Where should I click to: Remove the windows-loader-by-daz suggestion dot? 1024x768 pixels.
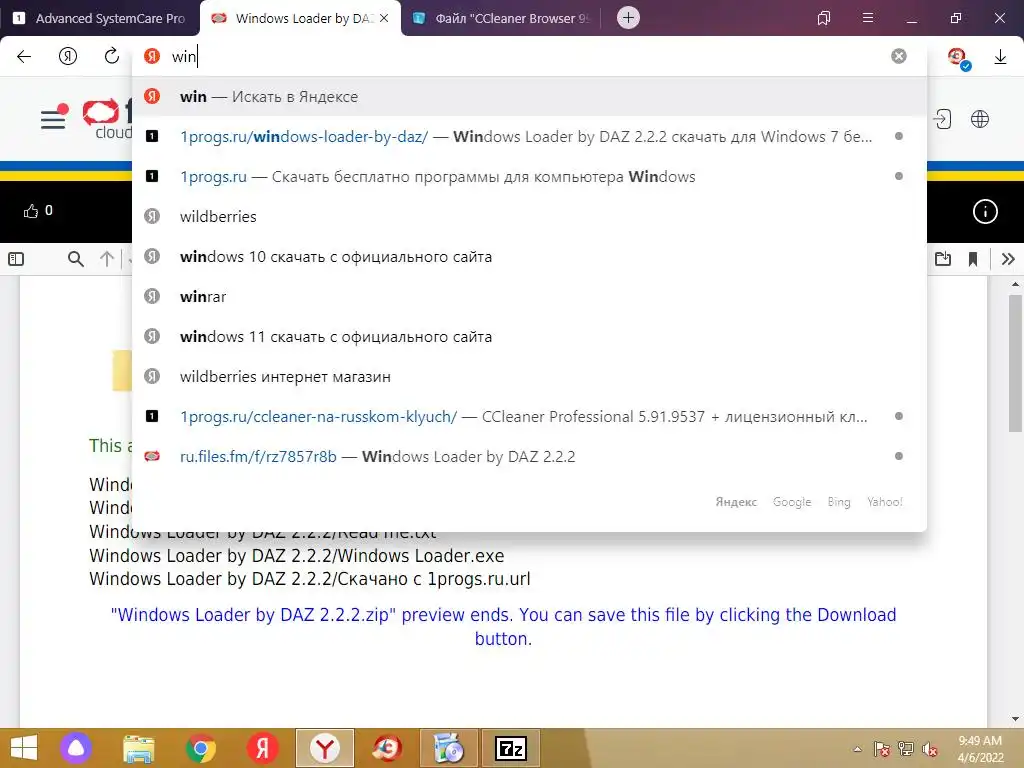[899, 136]
